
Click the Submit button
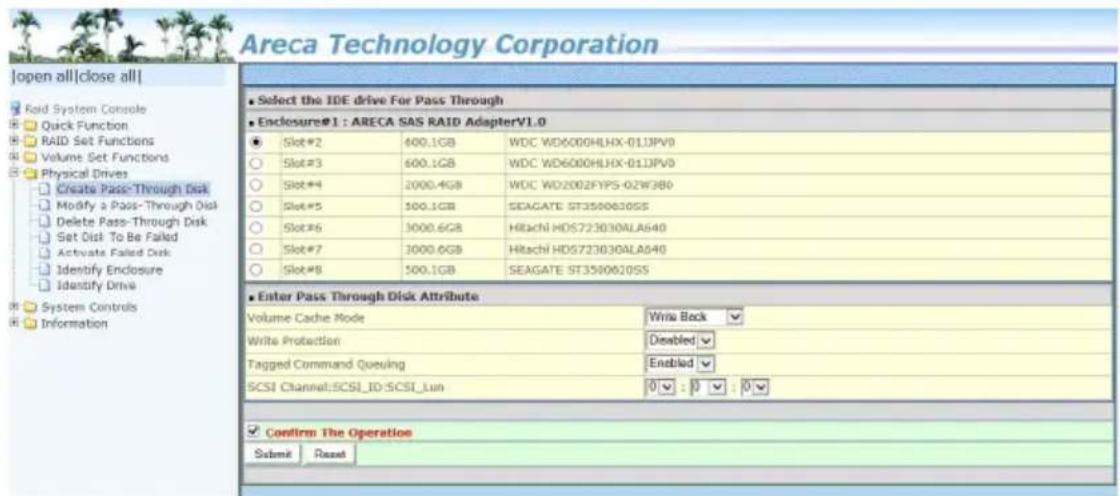(x=271, y=455)
